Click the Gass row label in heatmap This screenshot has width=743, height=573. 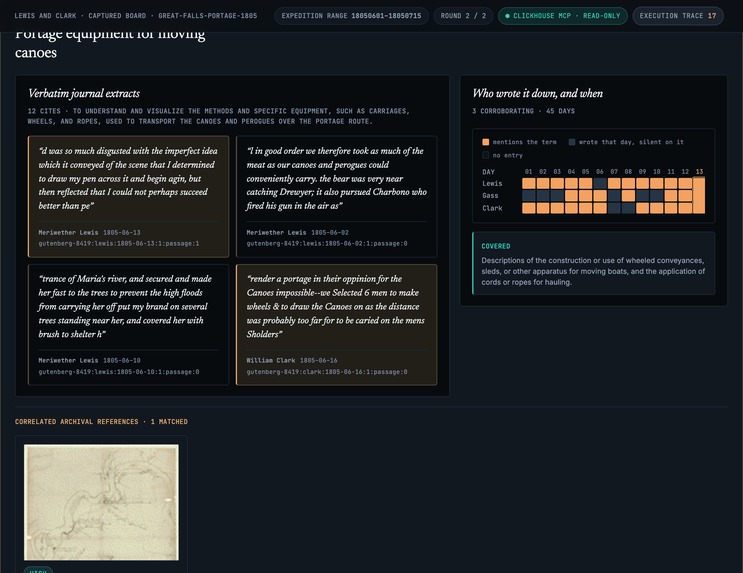pos(490,196)
